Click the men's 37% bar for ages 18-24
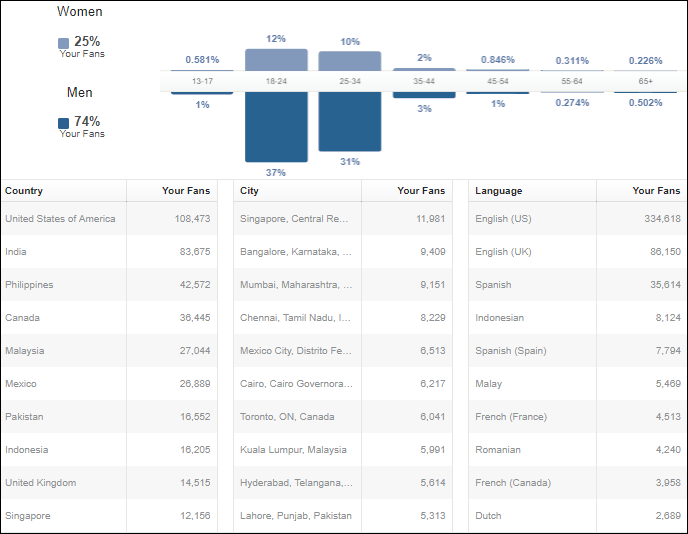 276,126
